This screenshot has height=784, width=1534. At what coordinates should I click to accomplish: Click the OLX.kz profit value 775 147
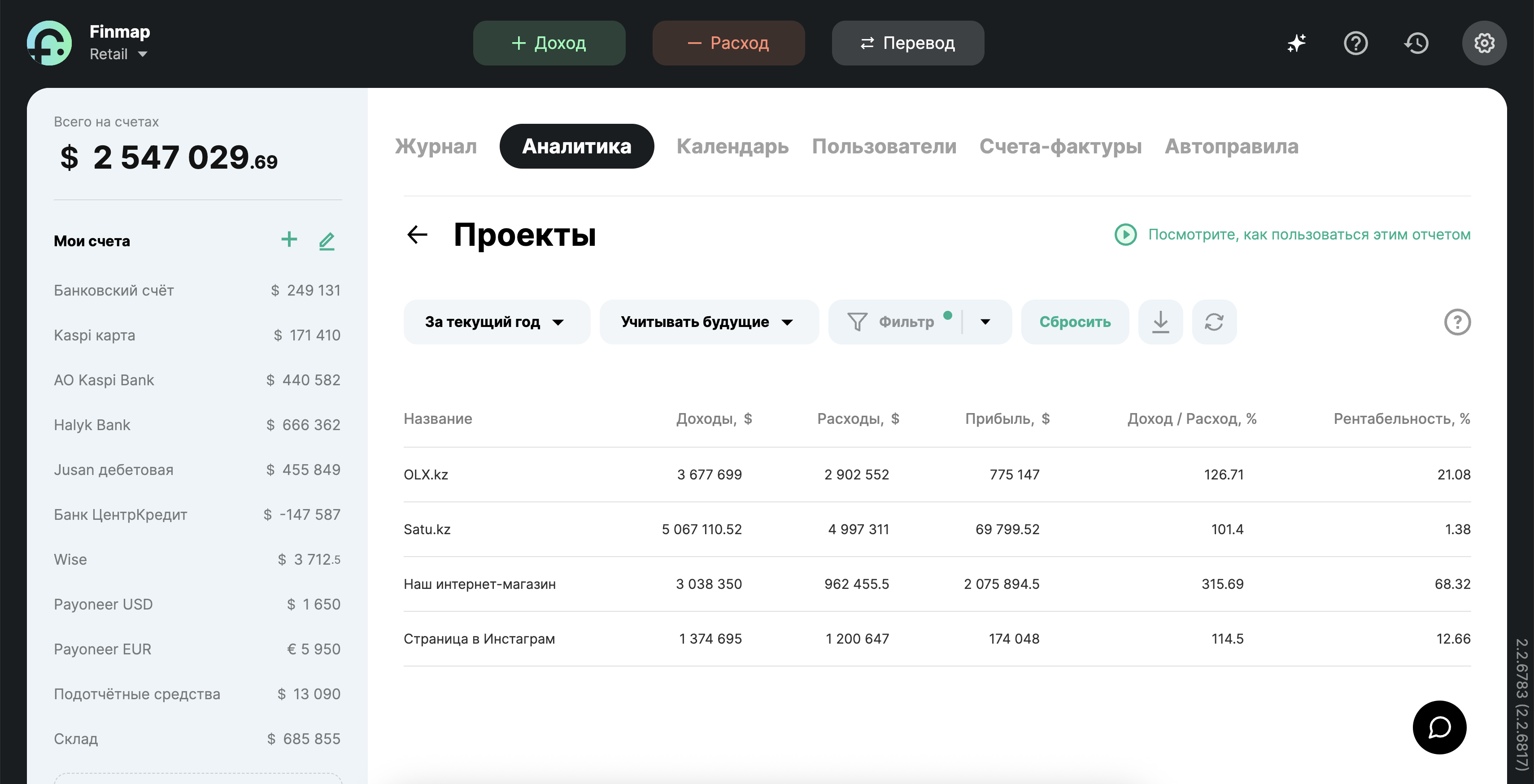pos(1014,475)
